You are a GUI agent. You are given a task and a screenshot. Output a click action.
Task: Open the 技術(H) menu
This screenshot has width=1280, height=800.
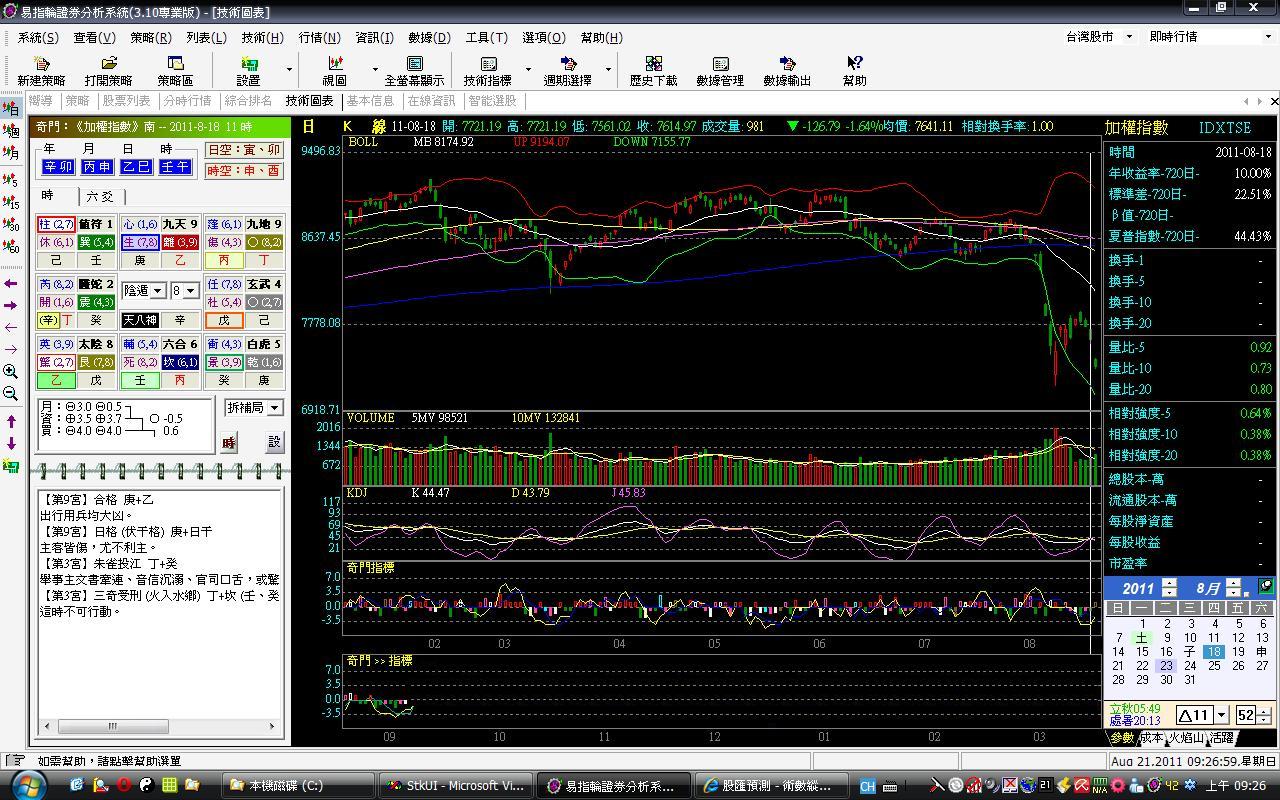point(262,37)
